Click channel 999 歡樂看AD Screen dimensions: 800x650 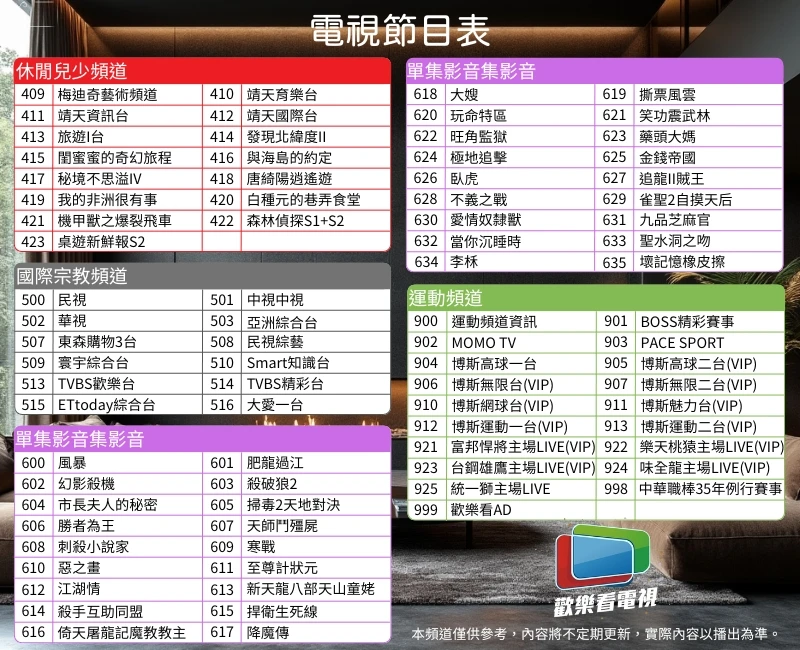click(x=481, y=510)
